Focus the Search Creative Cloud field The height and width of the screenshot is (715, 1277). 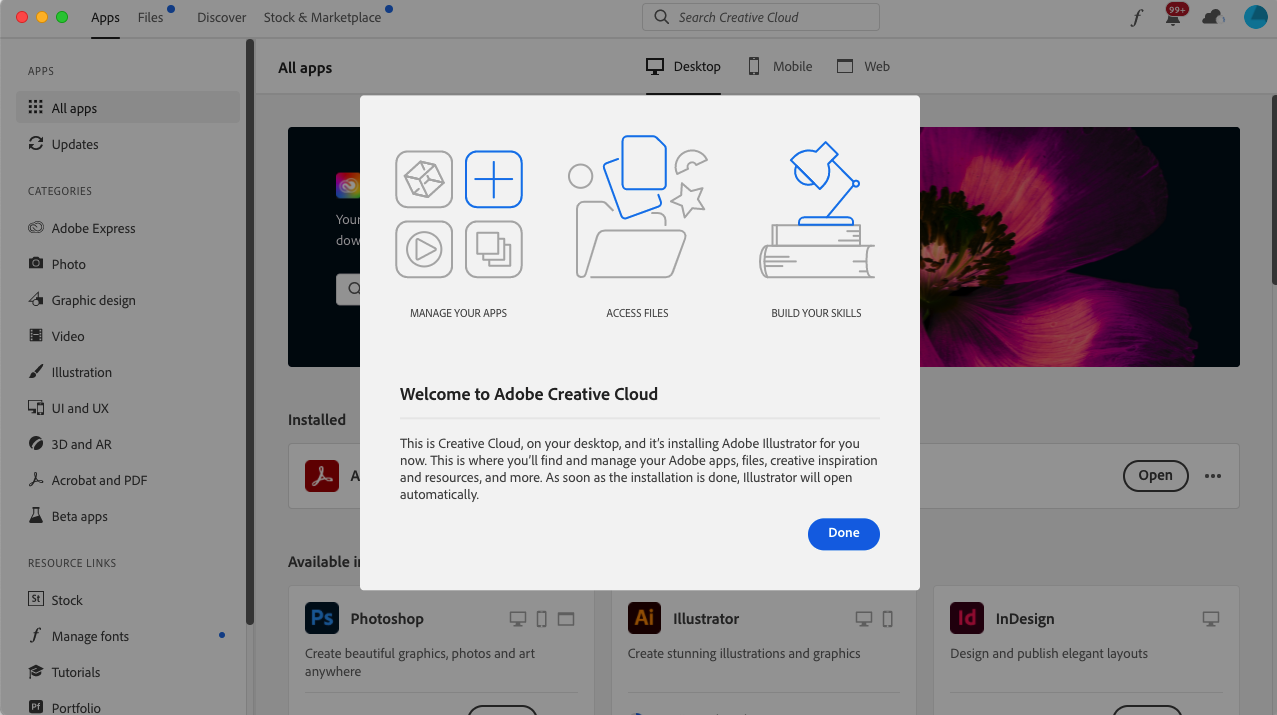761,17
